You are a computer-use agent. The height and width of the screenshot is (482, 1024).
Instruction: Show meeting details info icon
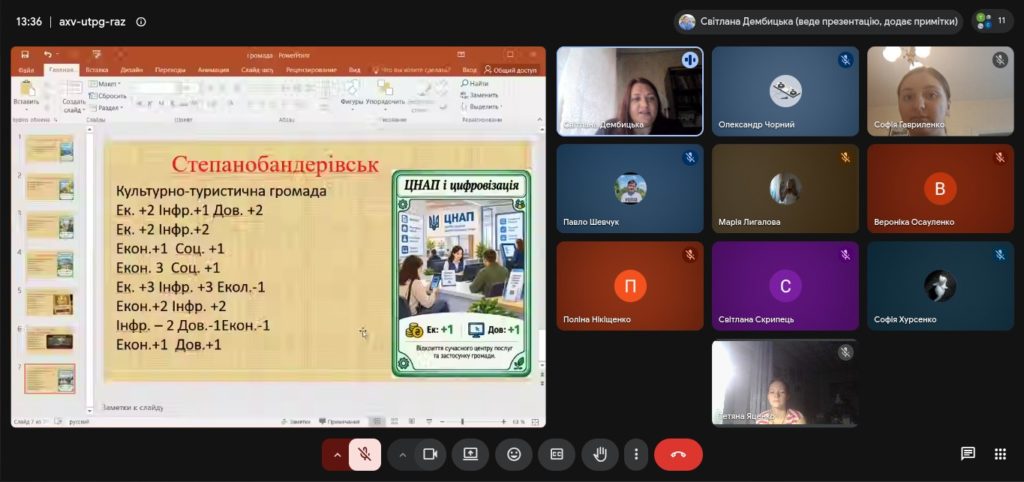click(140, 22)
